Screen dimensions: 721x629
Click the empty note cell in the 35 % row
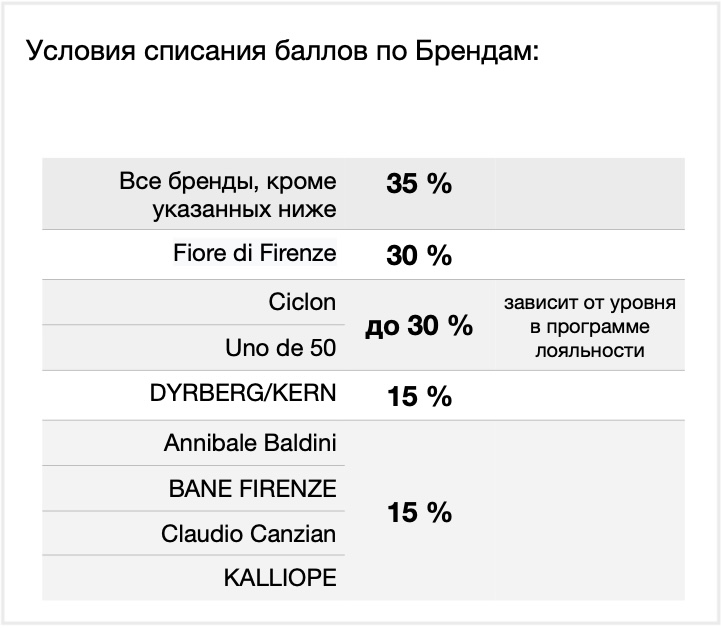(589, 194)
